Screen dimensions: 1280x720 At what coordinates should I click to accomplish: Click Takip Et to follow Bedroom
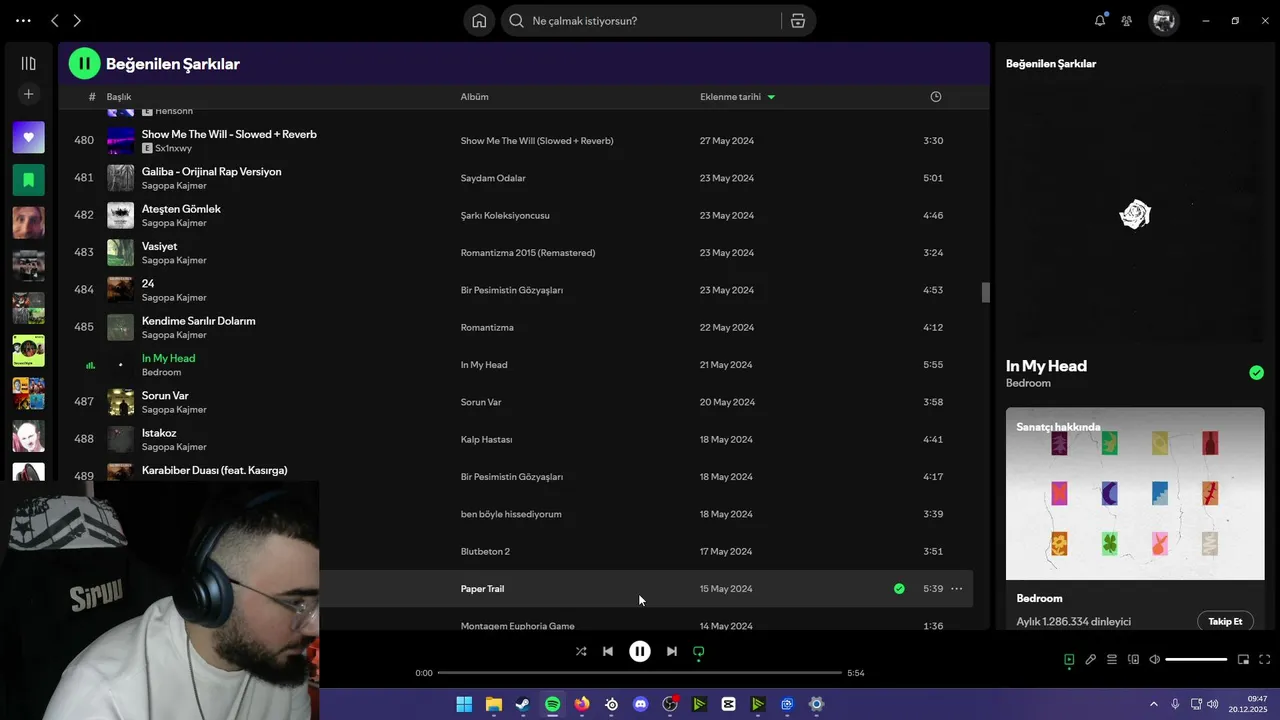[1225, 621]
